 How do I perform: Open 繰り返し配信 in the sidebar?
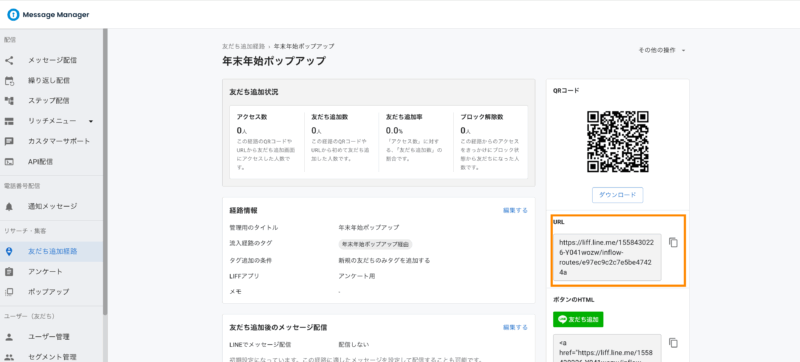(x=49, y=81)
